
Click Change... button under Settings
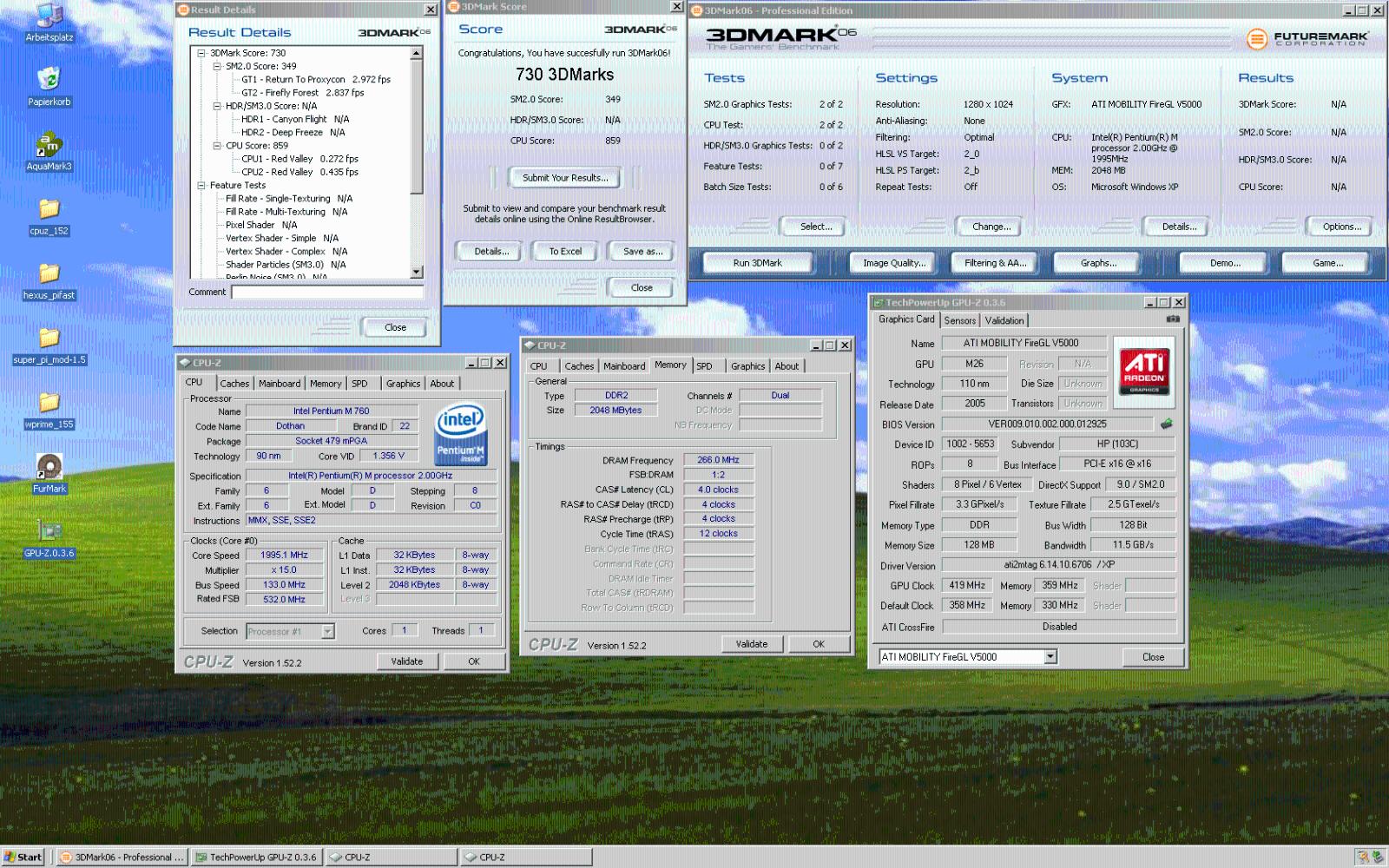(991, 227)
